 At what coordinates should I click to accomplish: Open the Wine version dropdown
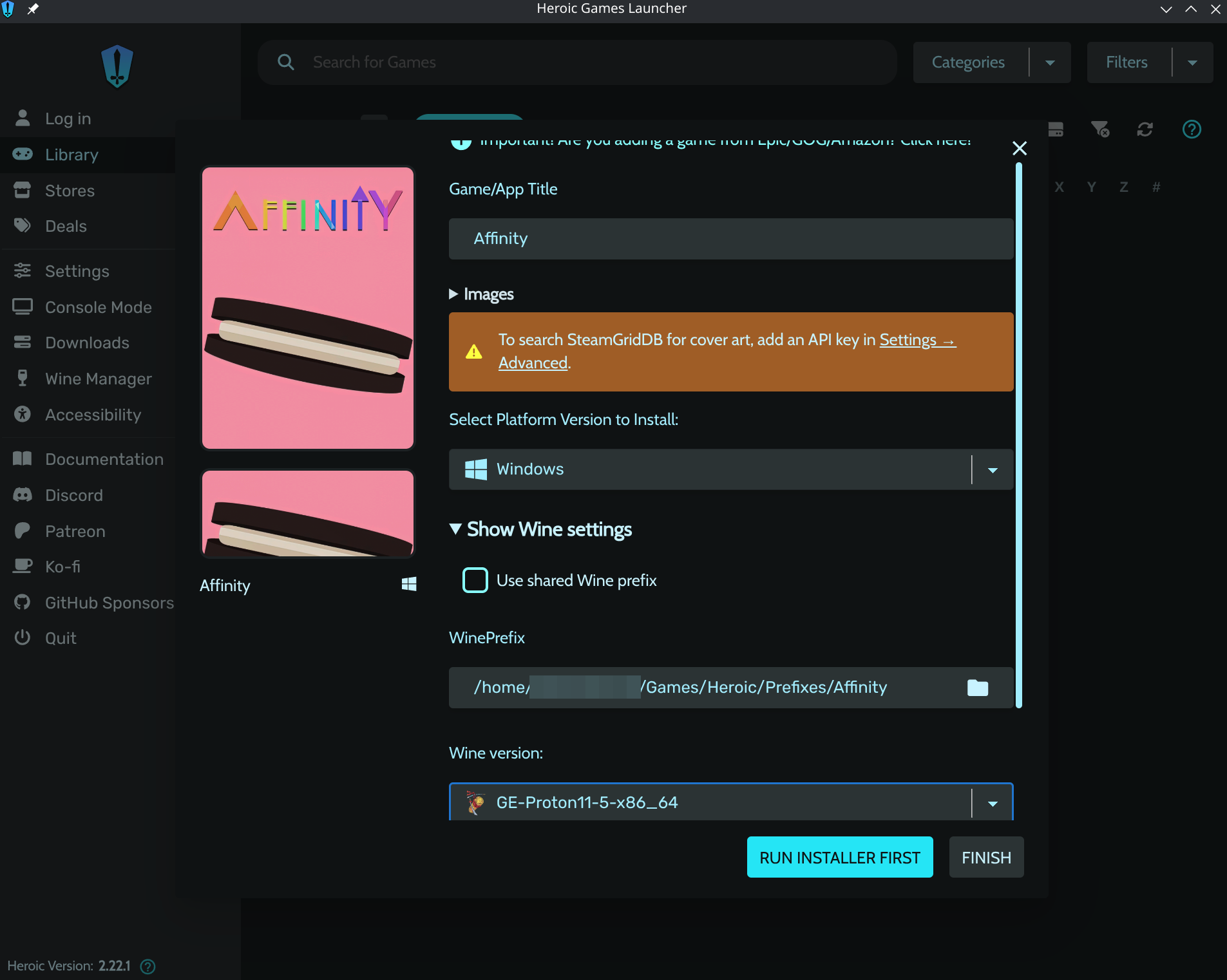[731, 802]
